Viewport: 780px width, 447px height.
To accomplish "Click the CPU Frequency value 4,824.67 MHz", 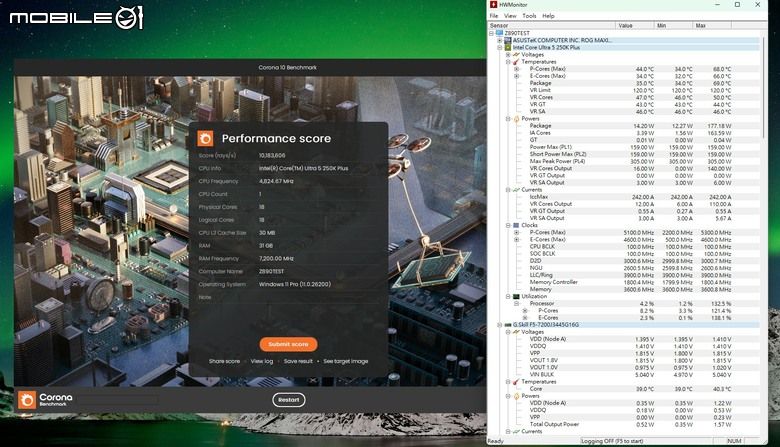I will [x=277, y=181].
